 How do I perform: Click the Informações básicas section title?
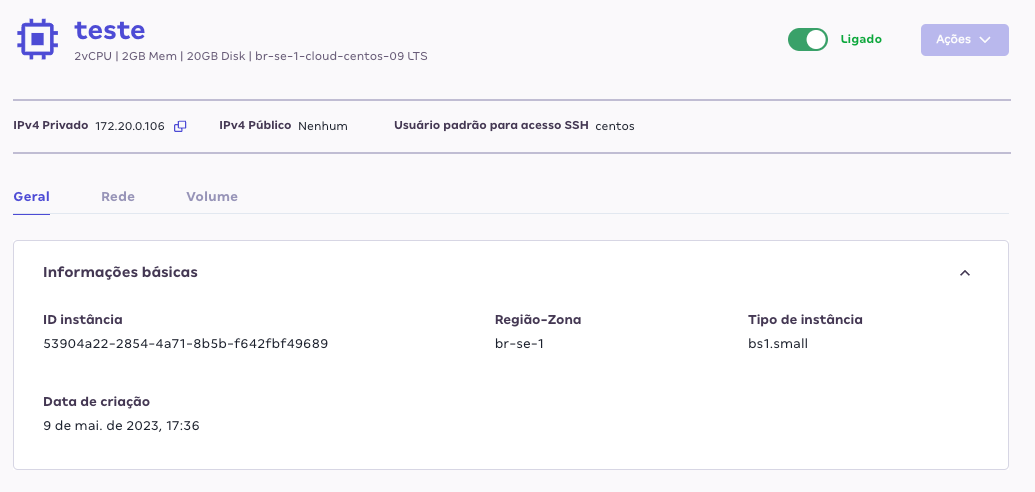point(120,272)
